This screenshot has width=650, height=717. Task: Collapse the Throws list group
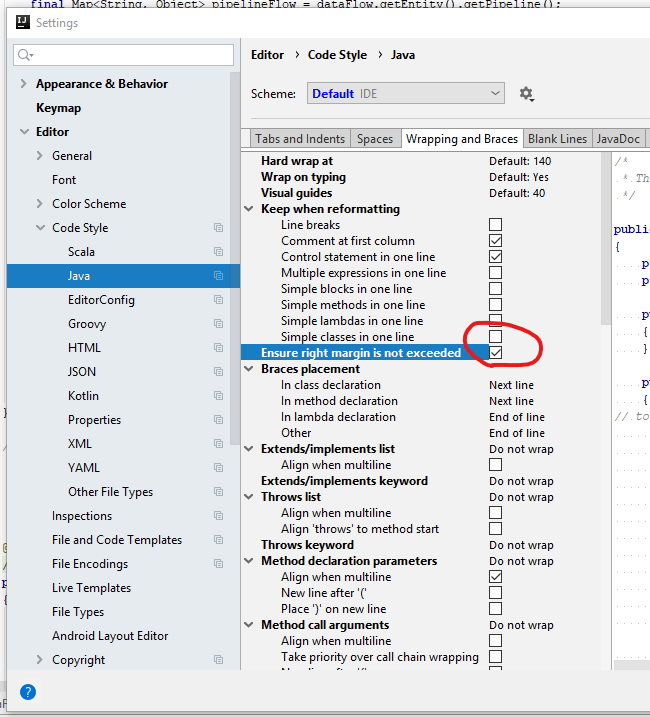(x=249, y=497)
